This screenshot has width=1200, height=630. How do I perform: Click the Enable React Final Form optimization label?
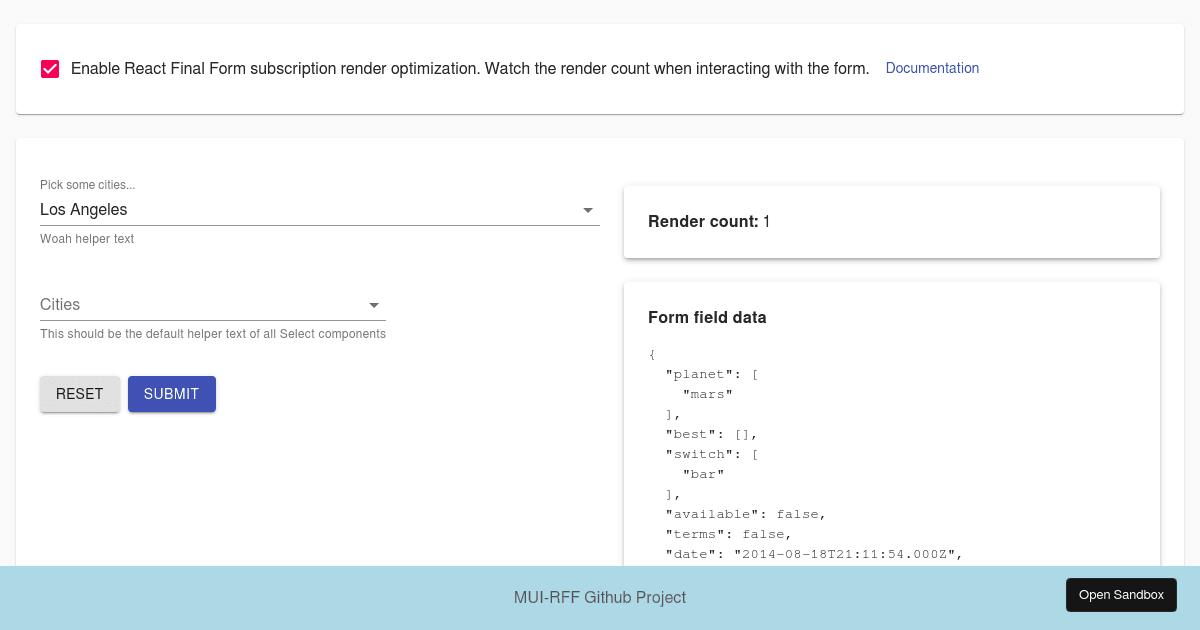tap(470, 69)
